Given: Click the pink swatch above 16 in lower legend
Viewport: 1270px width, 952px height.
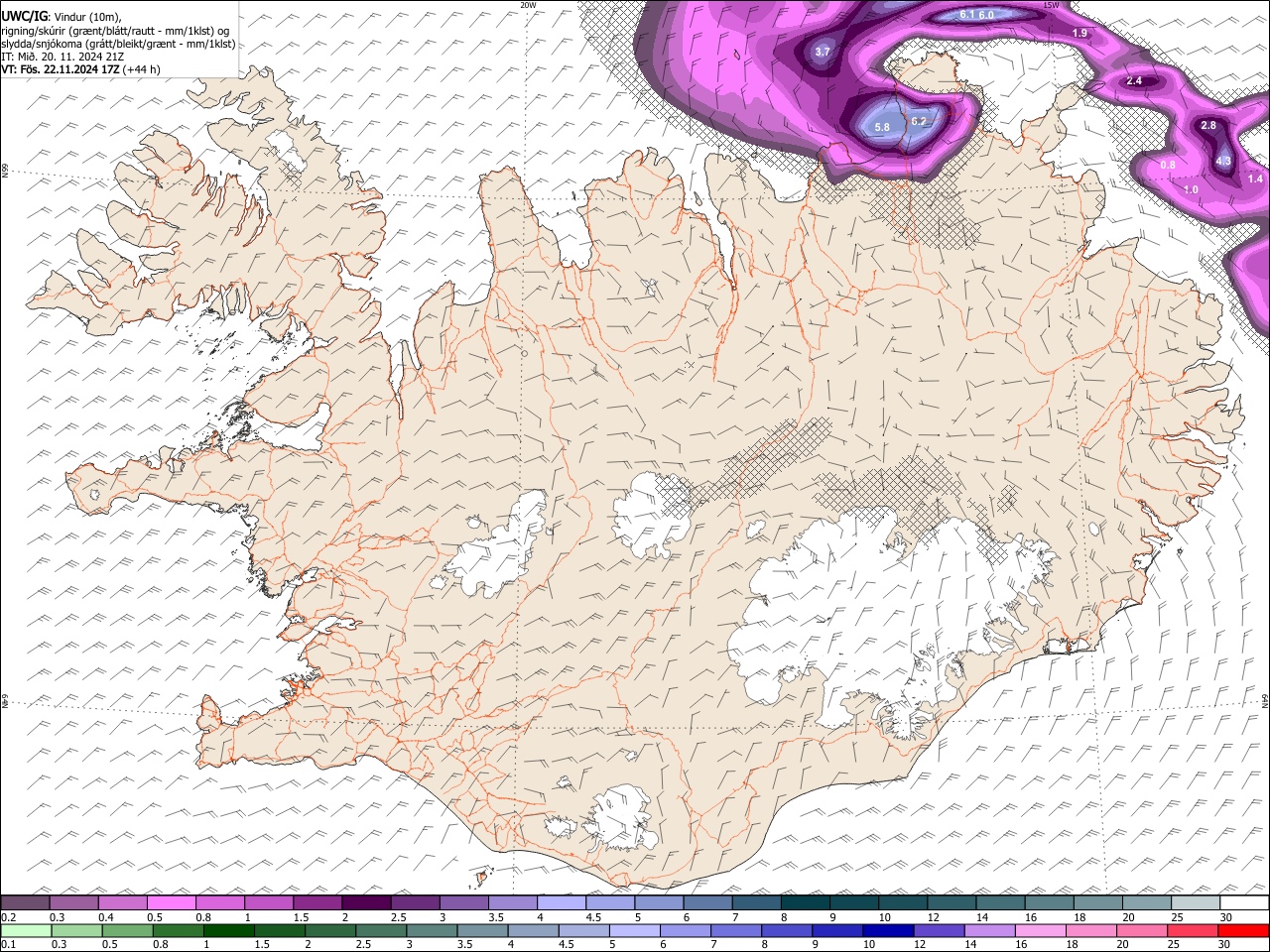Looking at the screenshot, I should click(x=1040, y=930).
